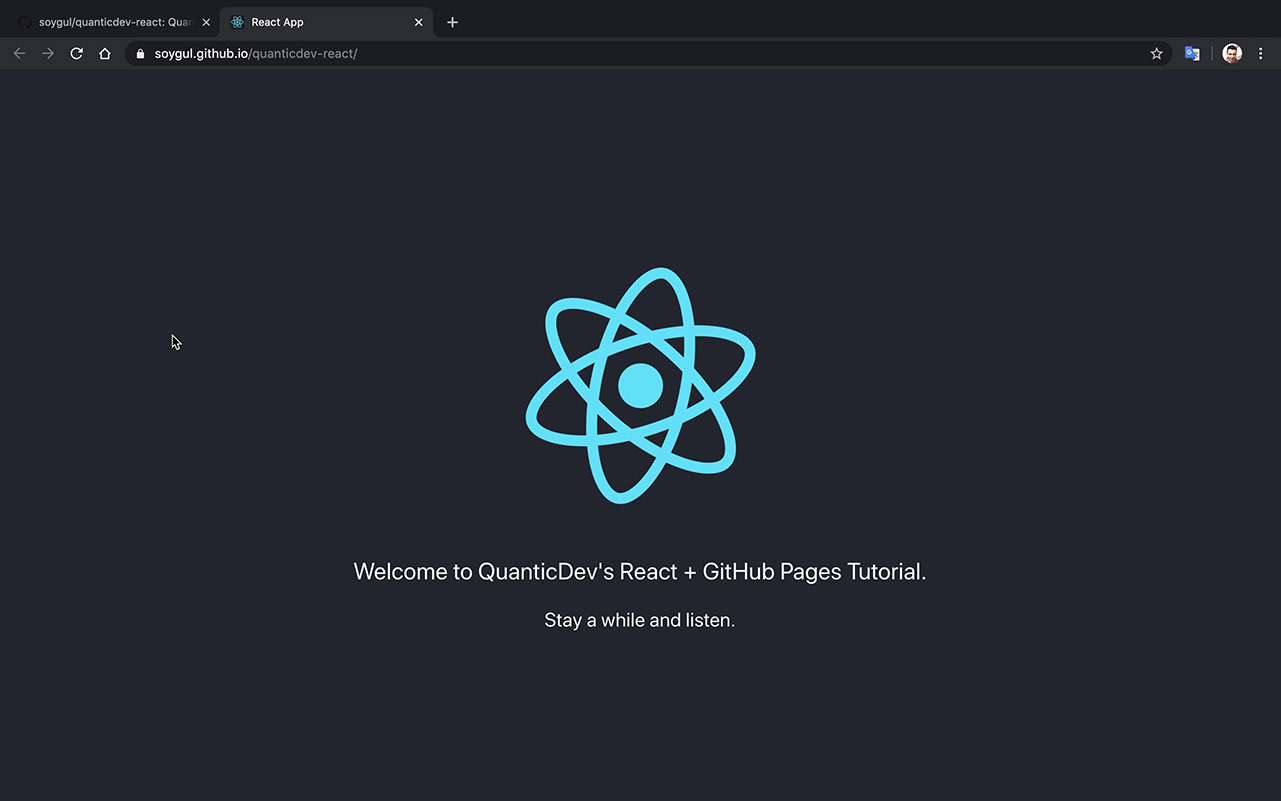The width and height of the screenshot is (1281, 801).
Task: Bookmark this page with the star icon
Action: (1156, 53)
